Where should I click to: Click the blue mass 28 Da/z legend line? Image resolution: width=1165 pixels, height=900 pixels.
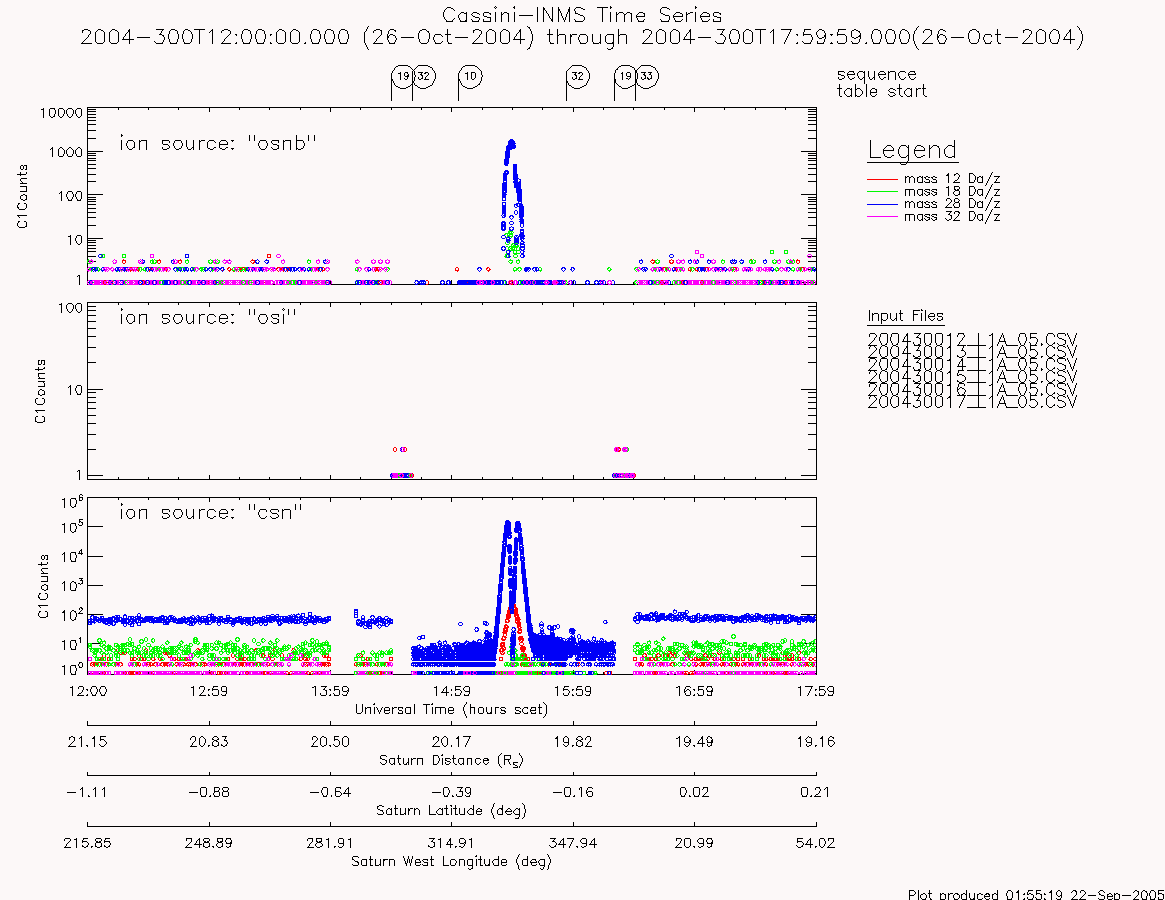(883, 204)
